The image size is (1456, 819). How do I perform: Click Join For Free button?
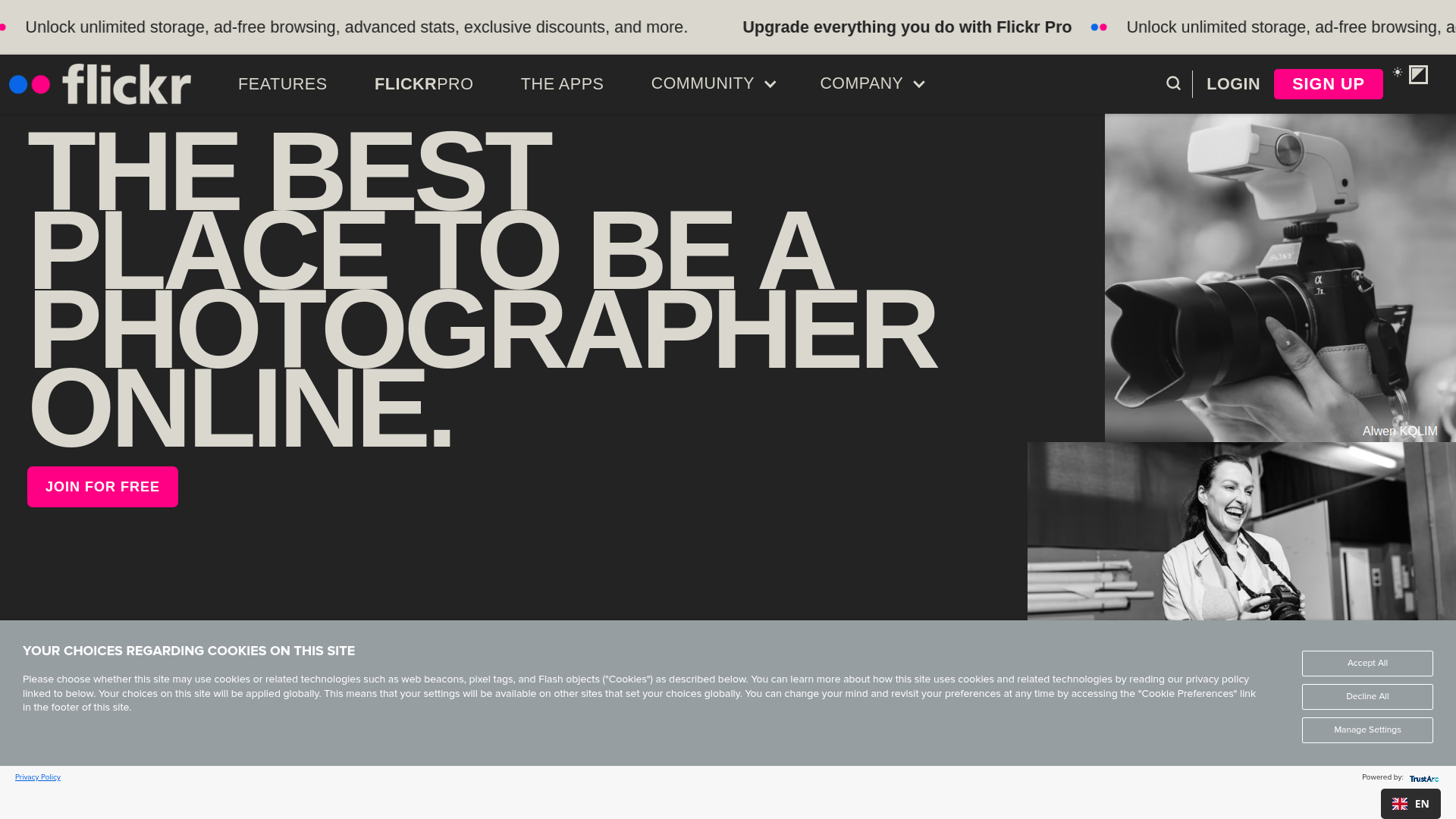102,487
